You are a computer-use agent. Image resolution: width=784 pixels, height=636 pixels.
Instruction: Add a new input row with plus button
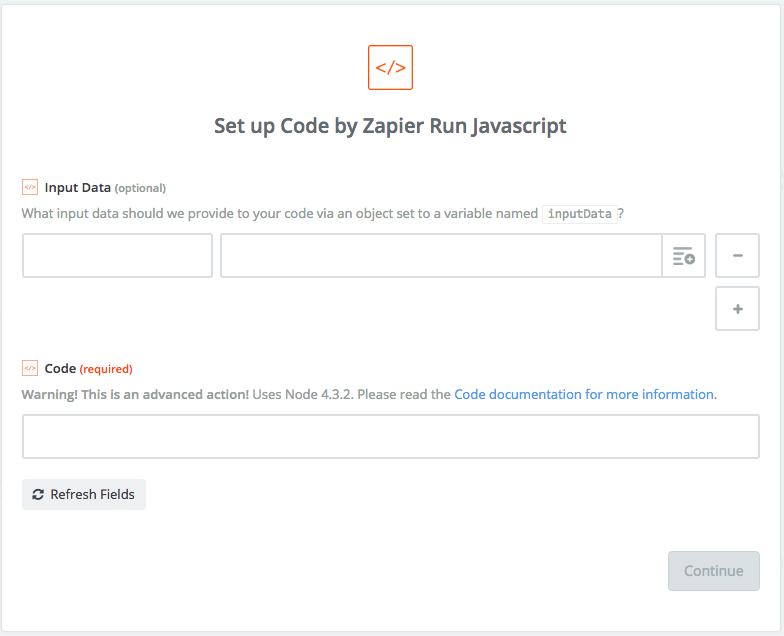(738, 309)
